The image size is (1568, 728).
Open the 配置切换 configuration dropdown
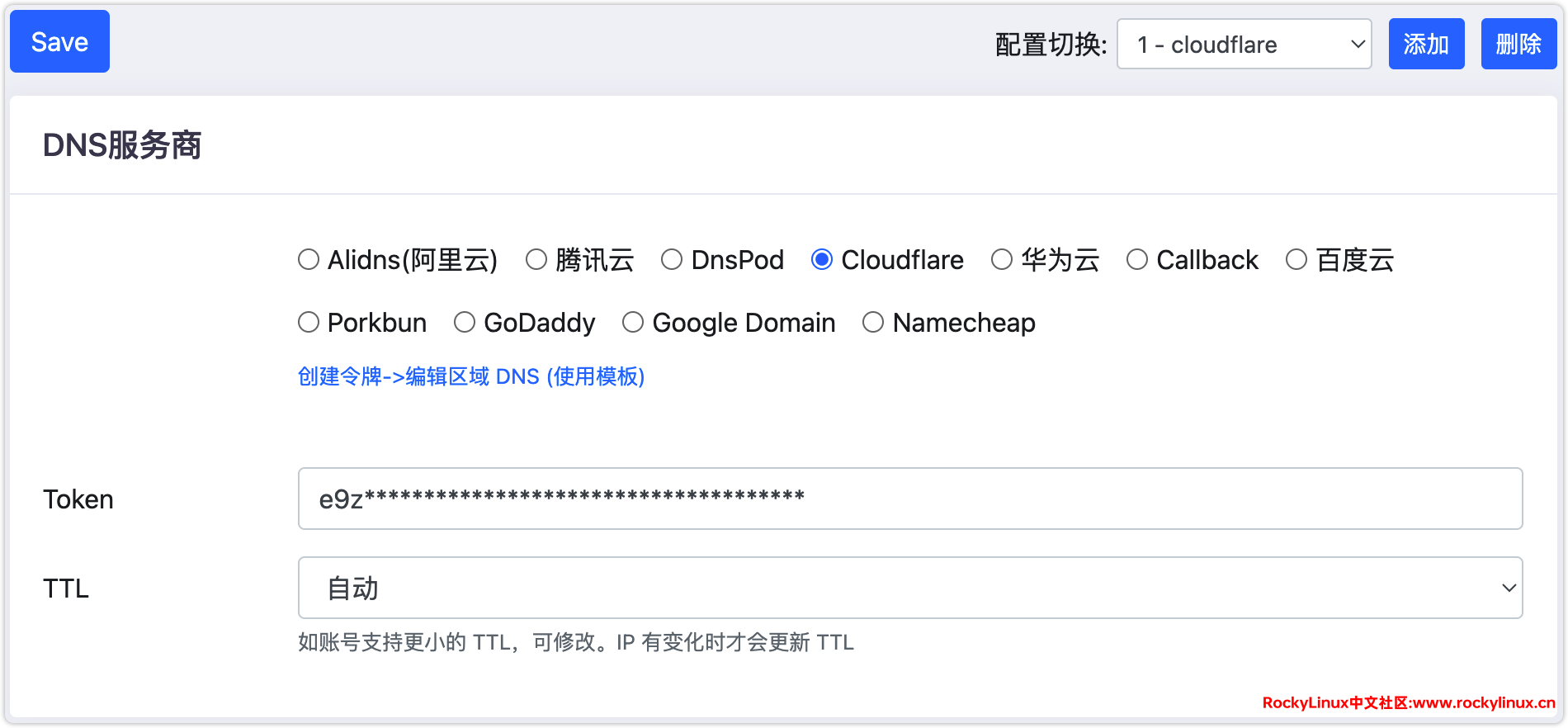point(1243,45)
